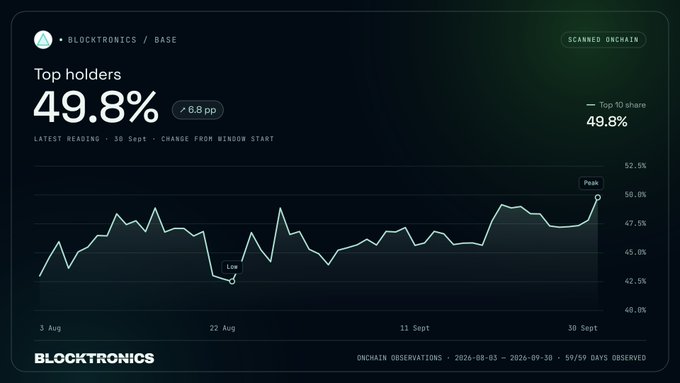The image size is (680, 383).
Task: Click the Blocktronics triangle logo icon
Action: click(43, 40)
